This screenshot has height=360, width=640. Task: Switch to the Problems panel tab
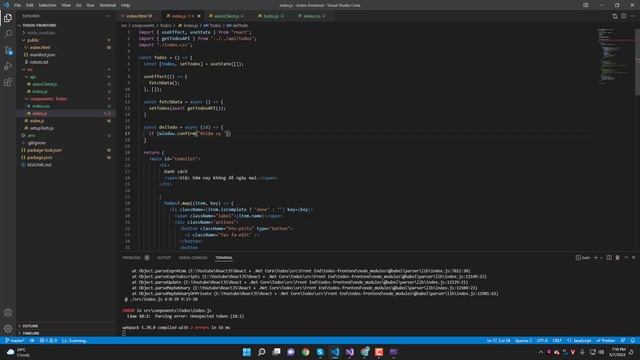click(x=132, y=258)
